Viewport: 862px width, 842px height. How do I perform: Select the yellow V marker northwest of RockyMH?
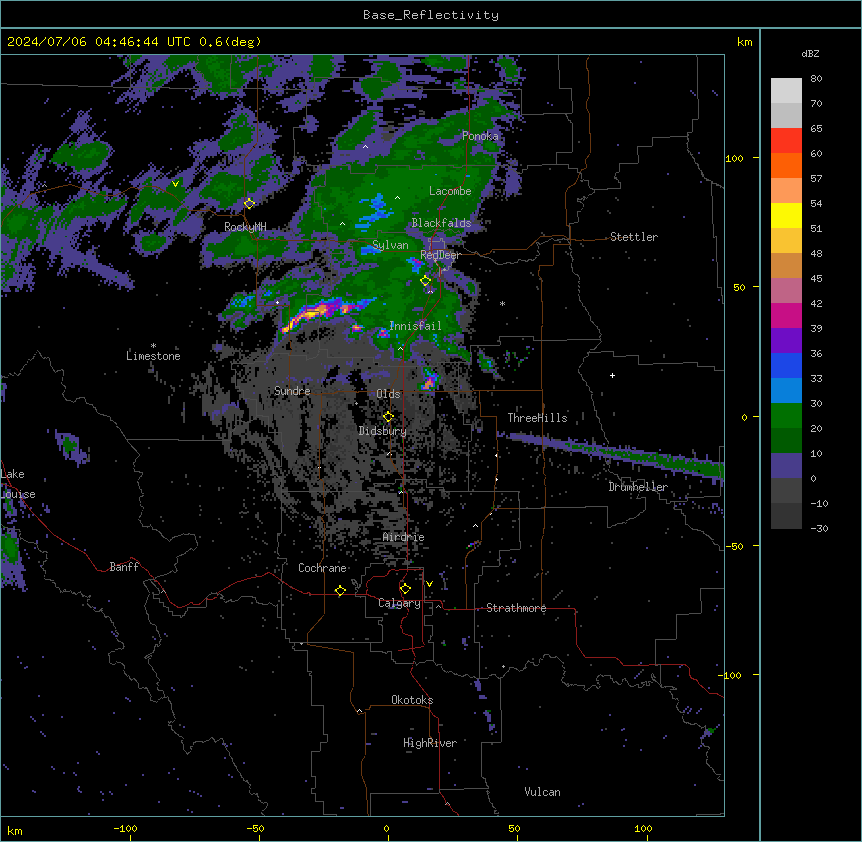click(175, 184)
